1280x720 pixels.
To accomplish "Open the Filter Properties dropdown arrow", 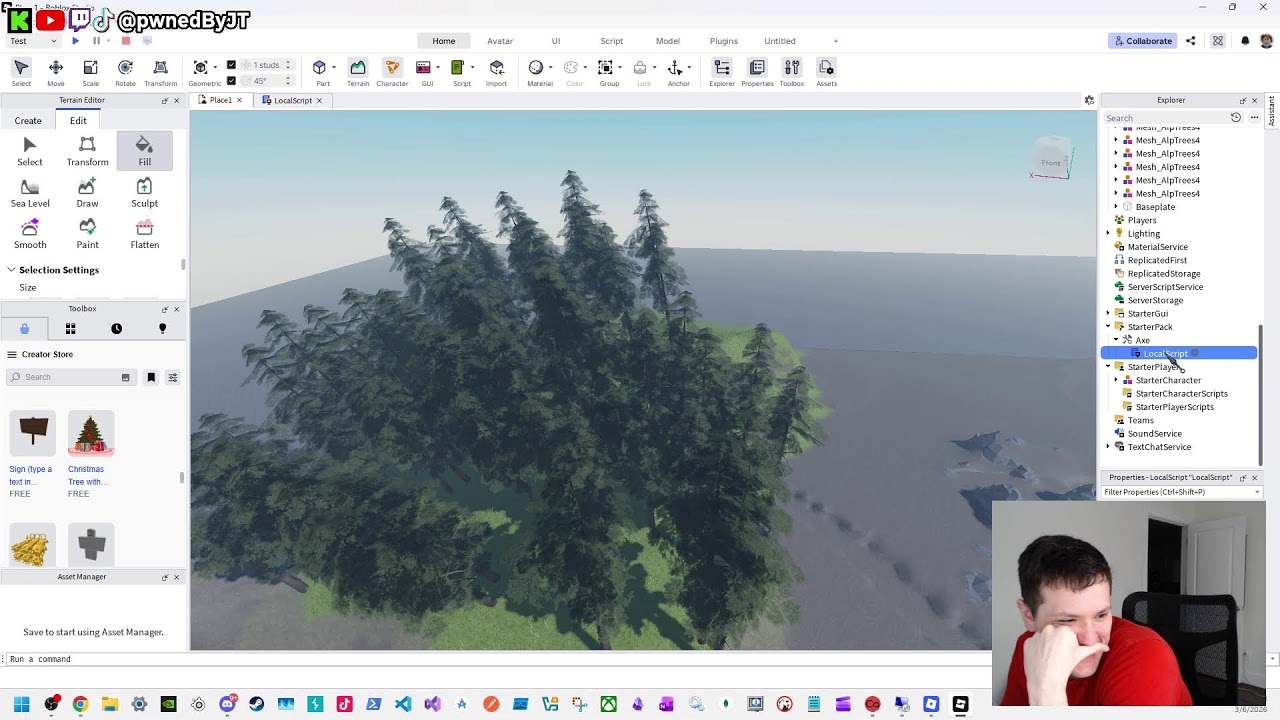I will coord(1257,492).
